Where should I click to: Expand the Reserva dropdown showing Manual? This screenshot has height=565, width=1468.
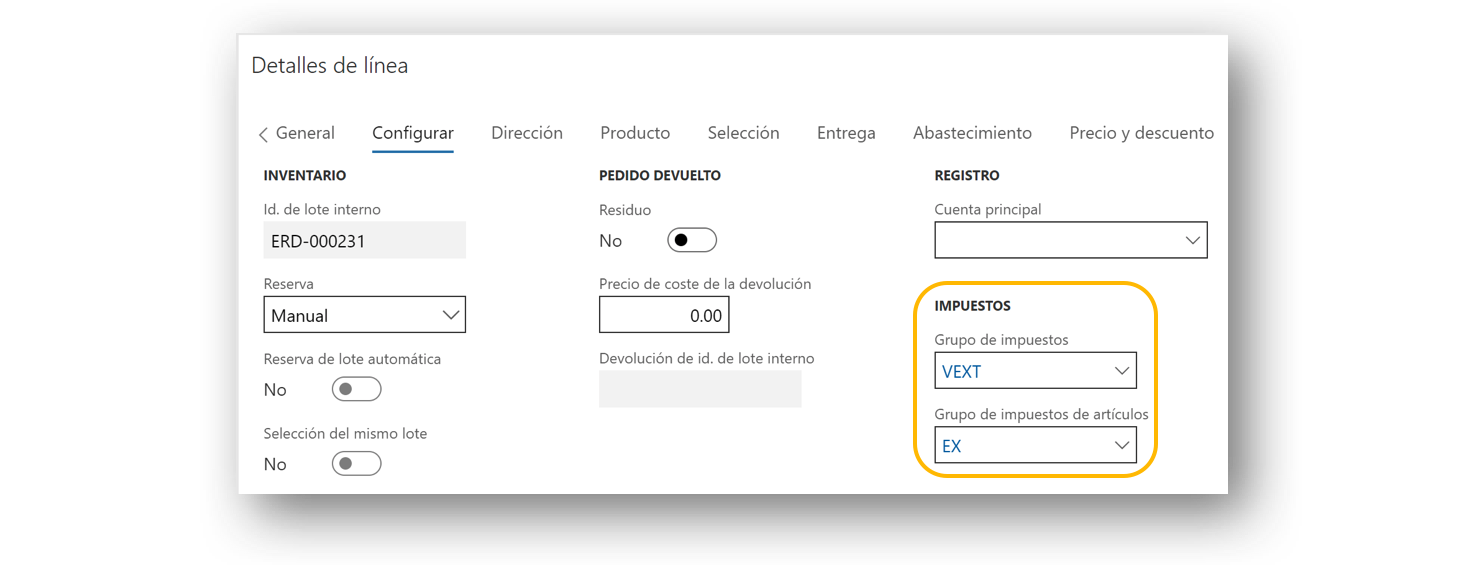pyautogui.click(x=365, y=315)
